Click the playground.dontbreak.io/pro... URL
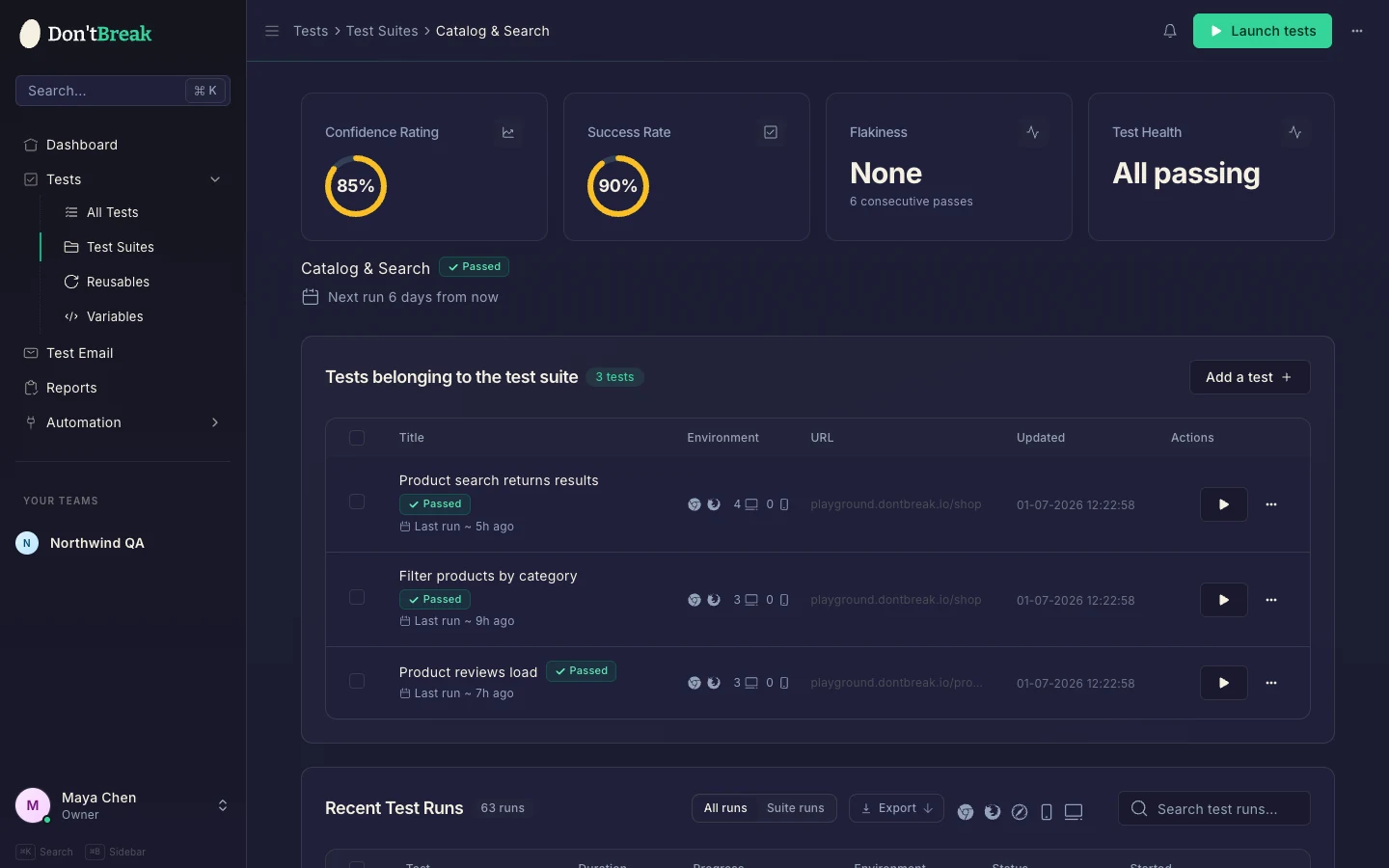This screenshot has height=868, width=1389. 896,683
